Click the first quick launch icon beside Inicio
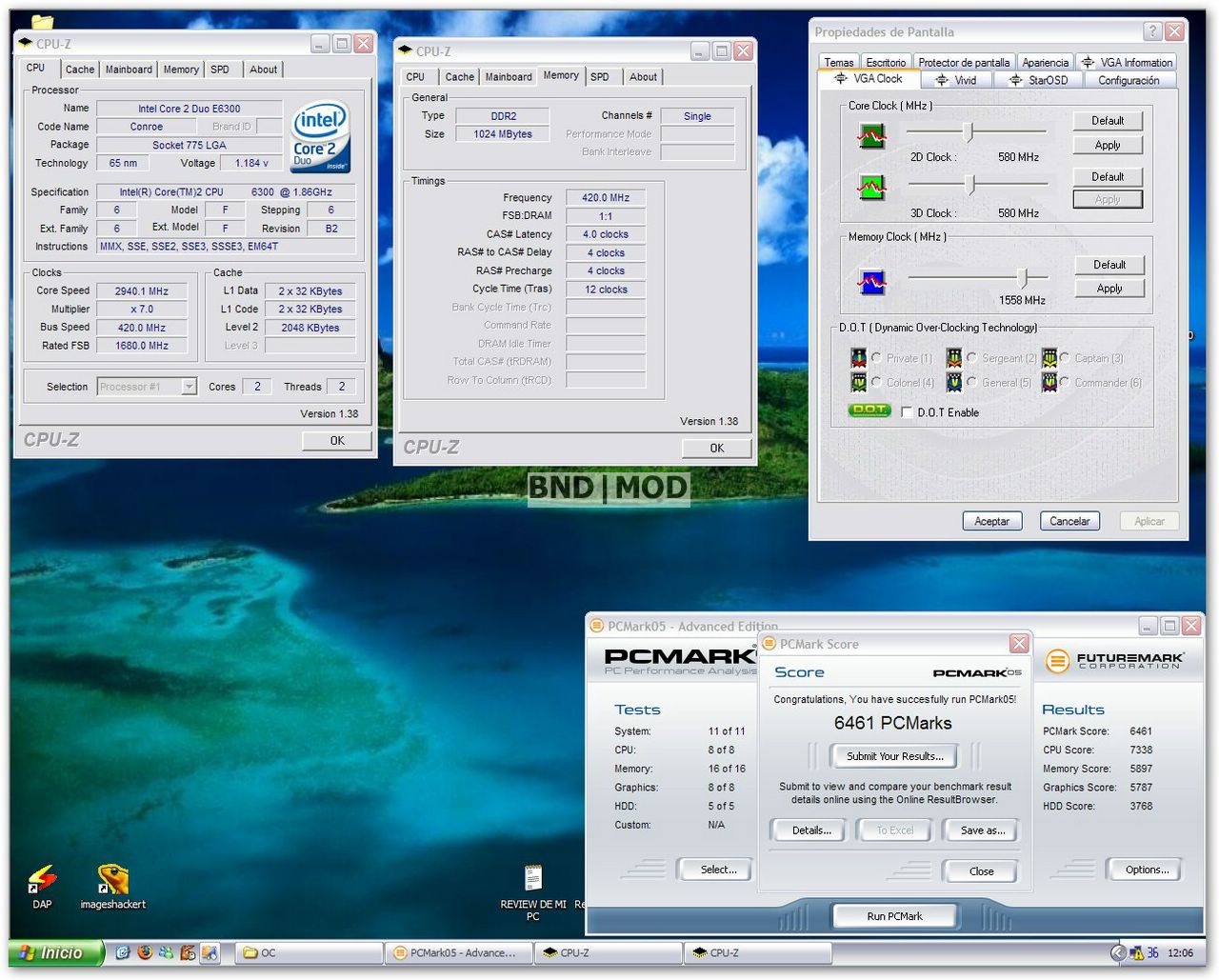The width and height of the screenshot is (1219, 980). point(123,952)
